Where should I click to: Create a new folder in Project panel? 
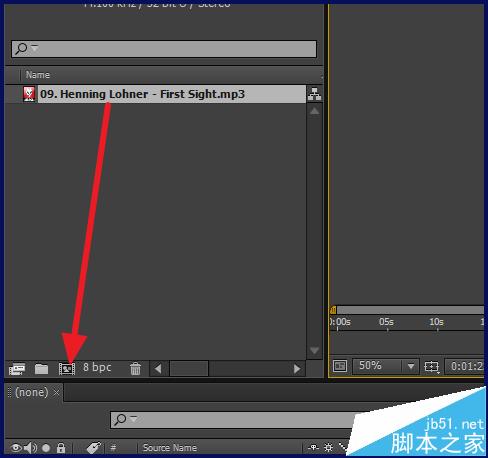[41, 369]
